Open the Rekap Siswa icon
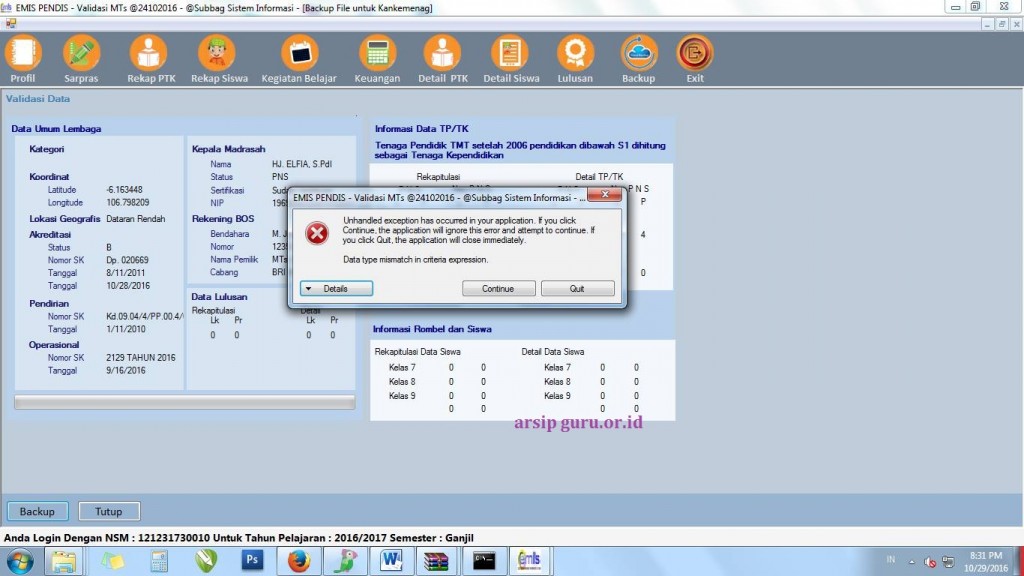Viewport: 1024px width, 576px height. coord(219,59)
